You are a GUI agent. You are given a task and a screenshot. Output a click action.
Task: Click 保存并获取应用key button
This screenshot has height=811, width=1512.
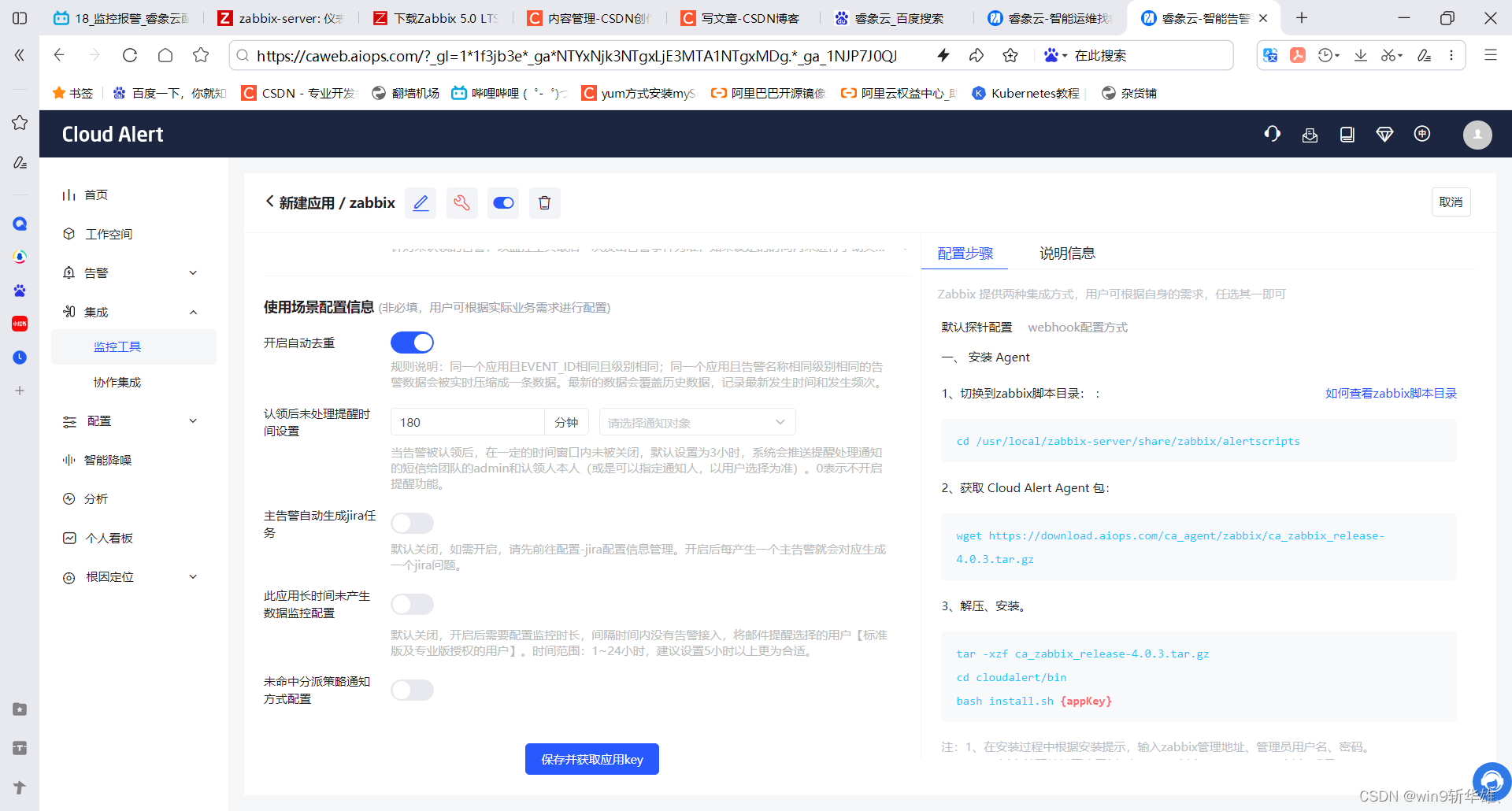click(x=592, y=759)
